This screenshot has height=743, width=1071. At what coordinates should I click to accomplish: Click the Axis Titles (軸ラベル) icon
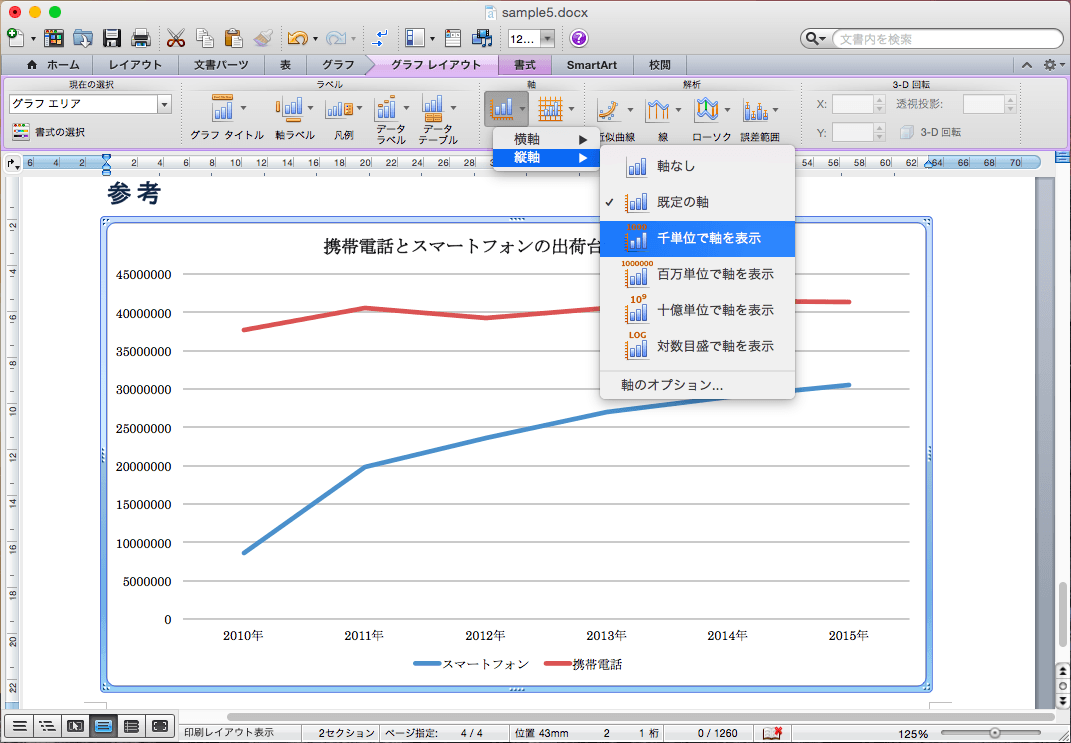pyautogui.click(x=288, y=109)
